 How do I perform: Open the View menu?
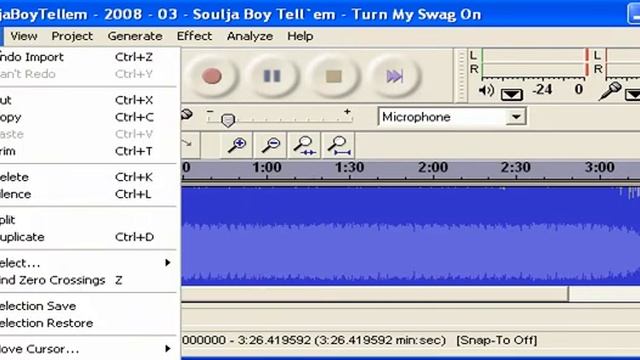24,36
